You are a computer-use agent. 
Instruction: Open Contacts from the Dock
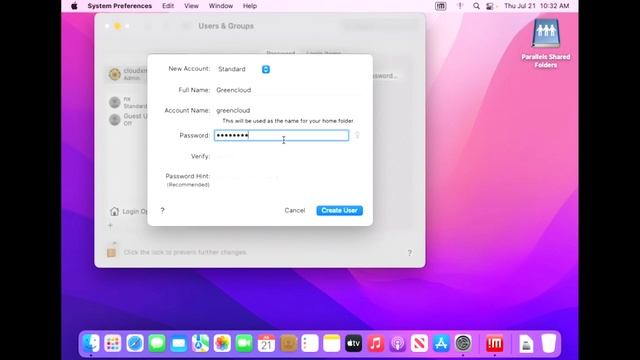click(288, 343)
